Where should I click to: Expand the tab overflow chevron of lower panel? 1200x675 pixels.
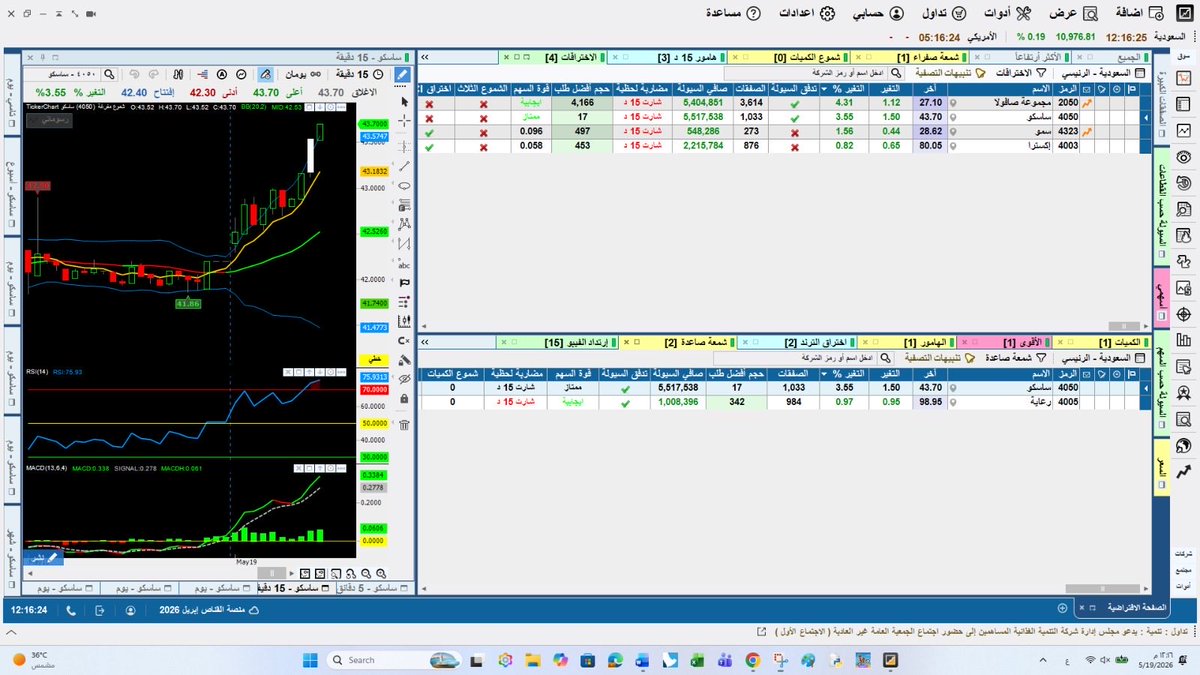pyautogui.click(x=427, y=343)
